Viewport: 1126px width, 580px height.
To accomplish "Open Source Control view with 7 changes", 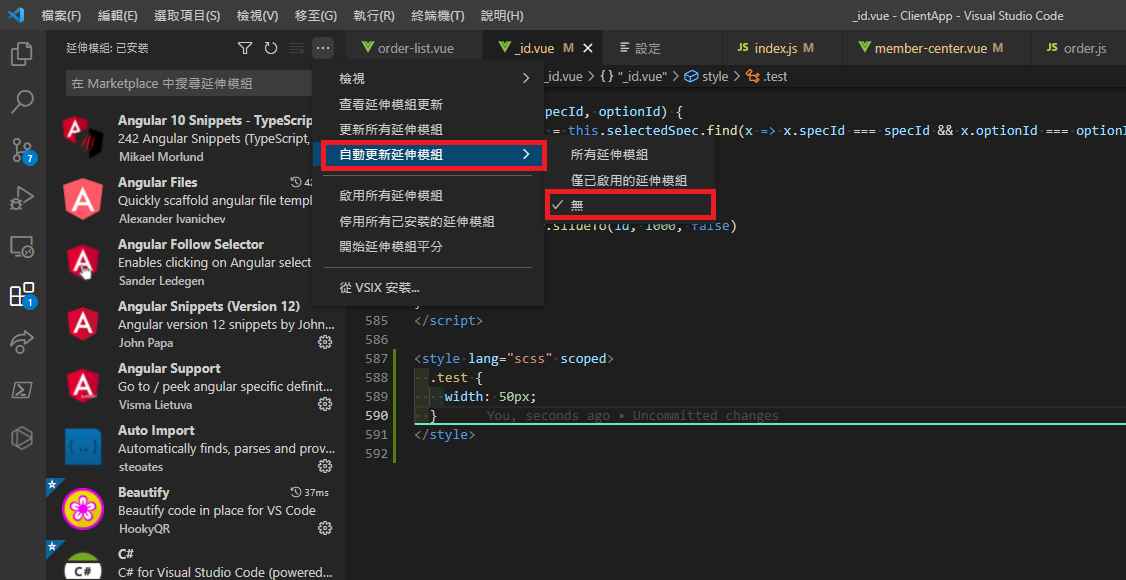I will pos(22,150).
